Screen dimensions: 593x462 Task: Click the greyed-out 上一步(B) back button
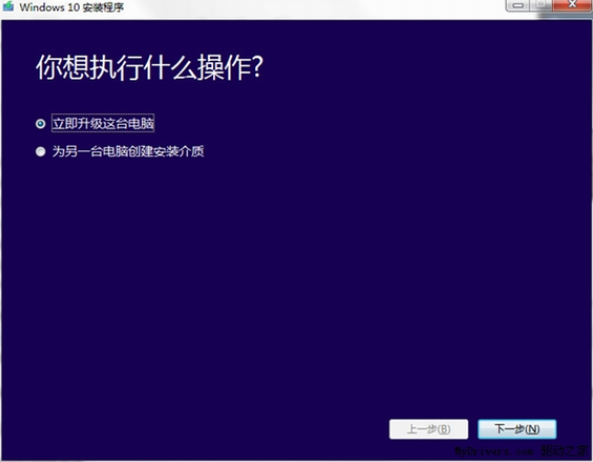[428, 429]
